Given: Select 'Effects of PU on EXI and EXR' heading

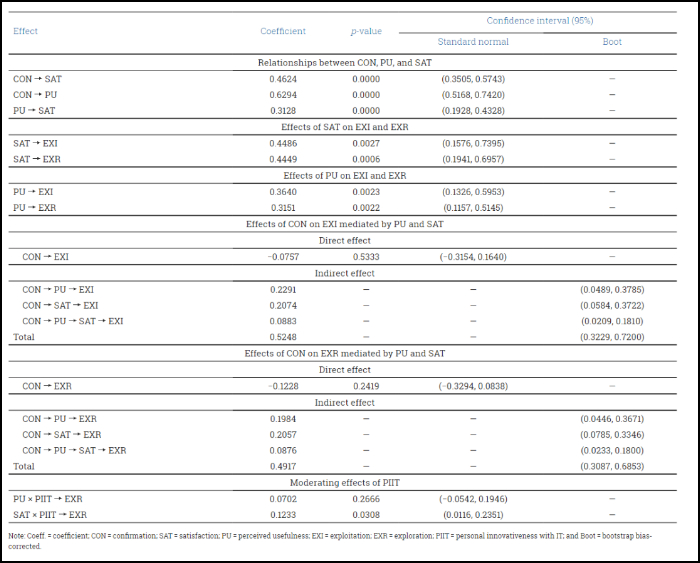Looking at the screenshot, I should (345, 176).
